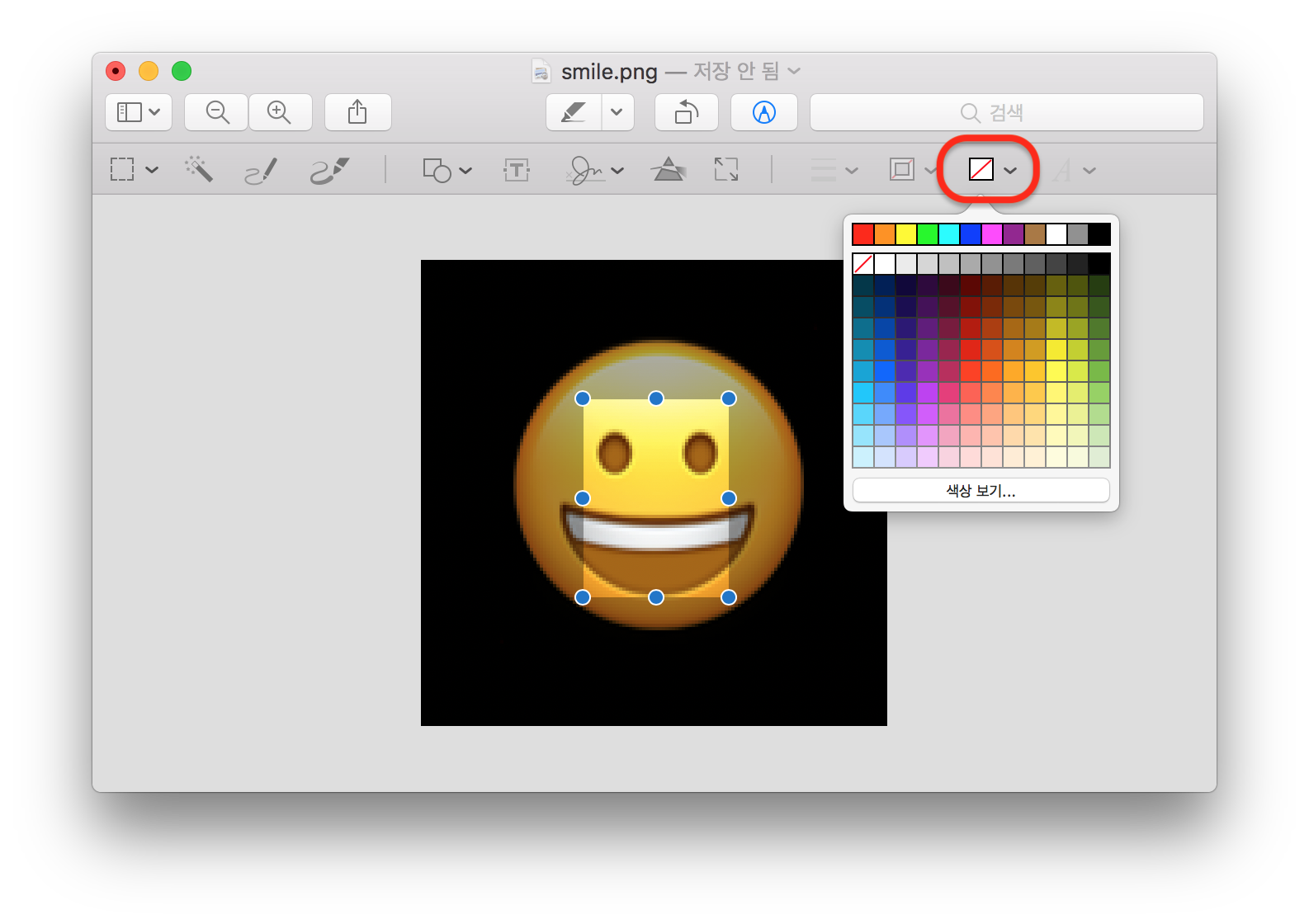Viewport: 1309px width, 924px height.
Task: Click the left-middle handle of selected rectangle
Action: [x=583, y=498]
